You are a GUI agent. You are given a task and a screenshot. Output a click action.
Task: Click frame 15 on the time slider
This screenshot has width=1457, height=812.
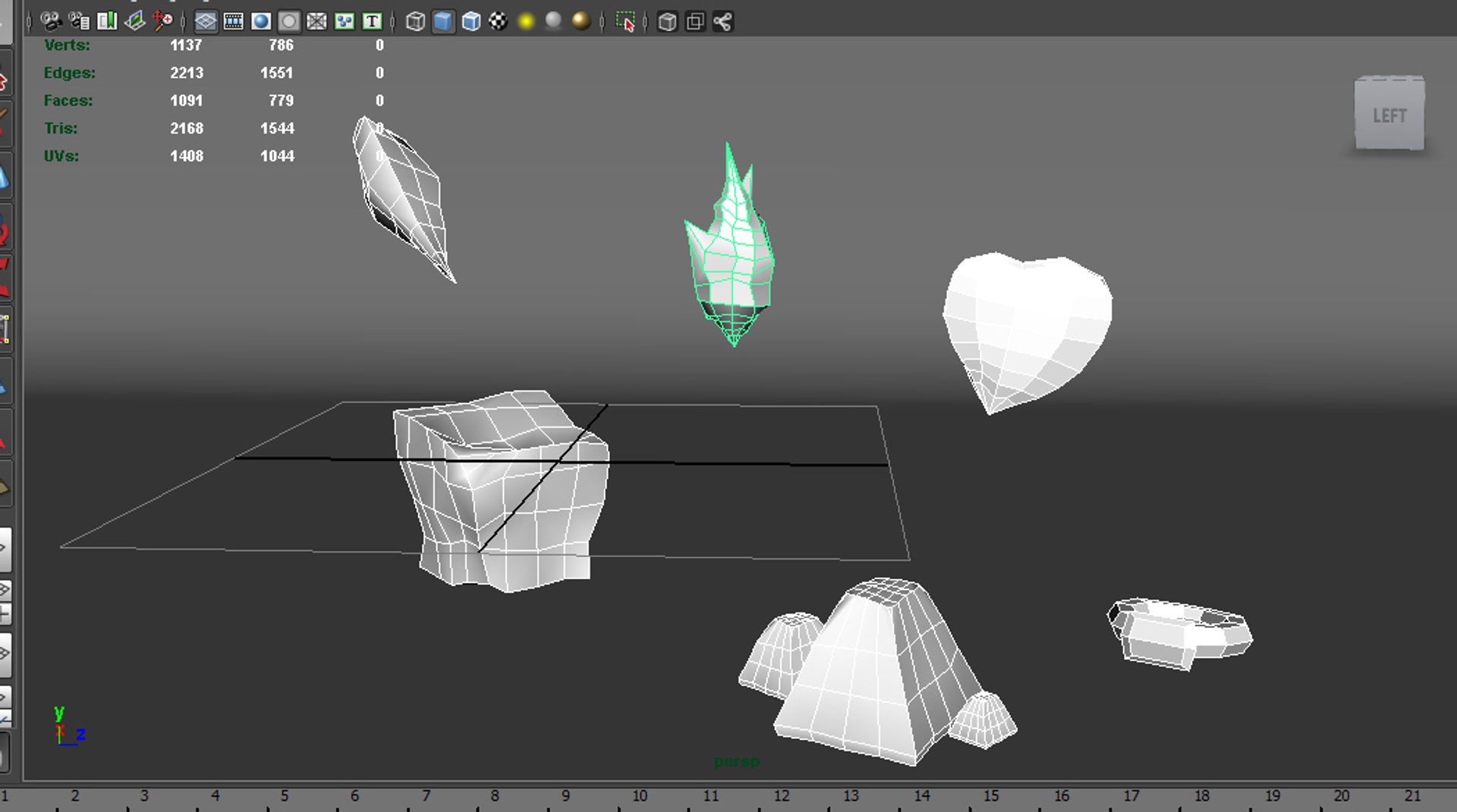(991, 796)
